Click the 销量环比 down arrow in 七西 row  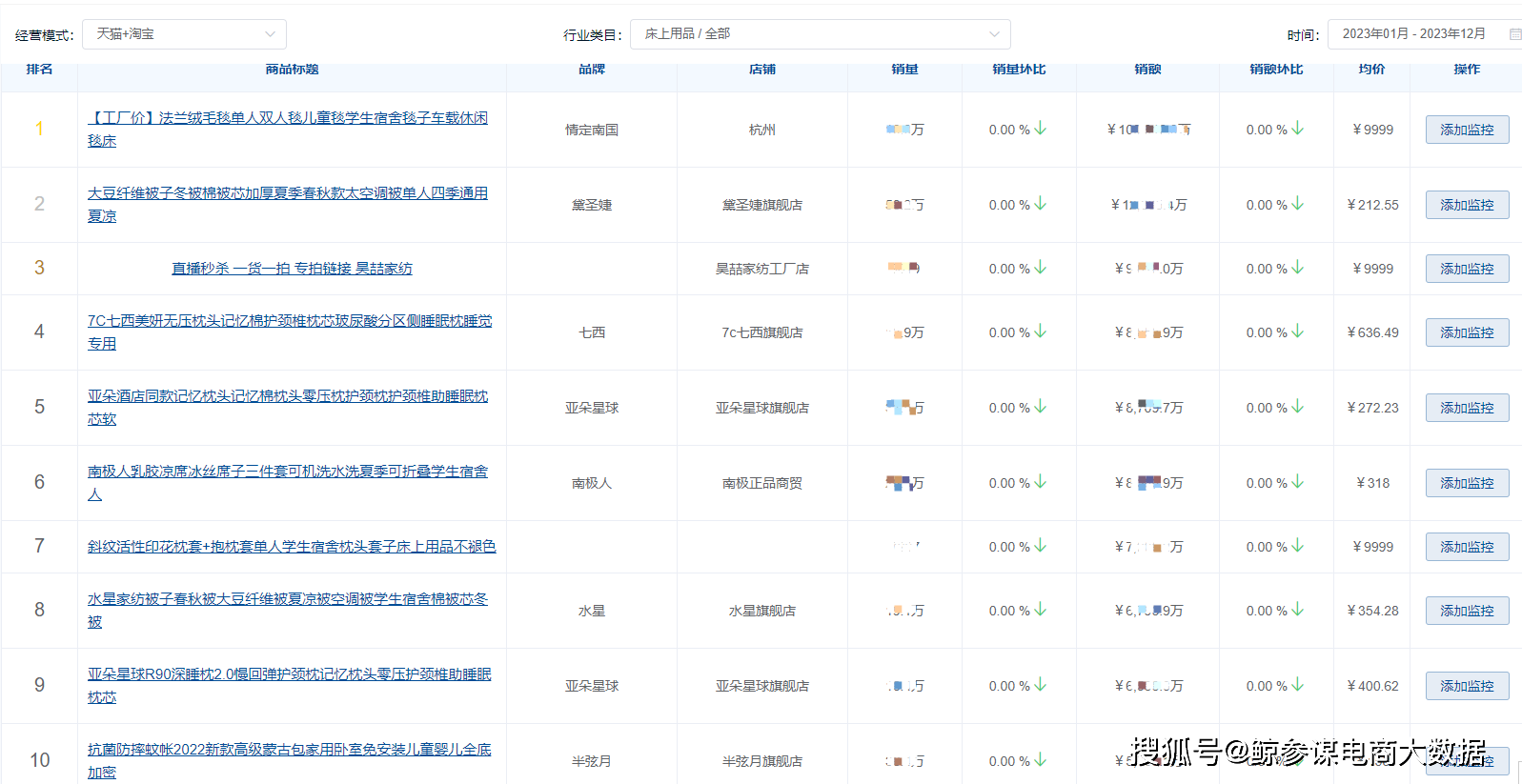(1041, 332)
